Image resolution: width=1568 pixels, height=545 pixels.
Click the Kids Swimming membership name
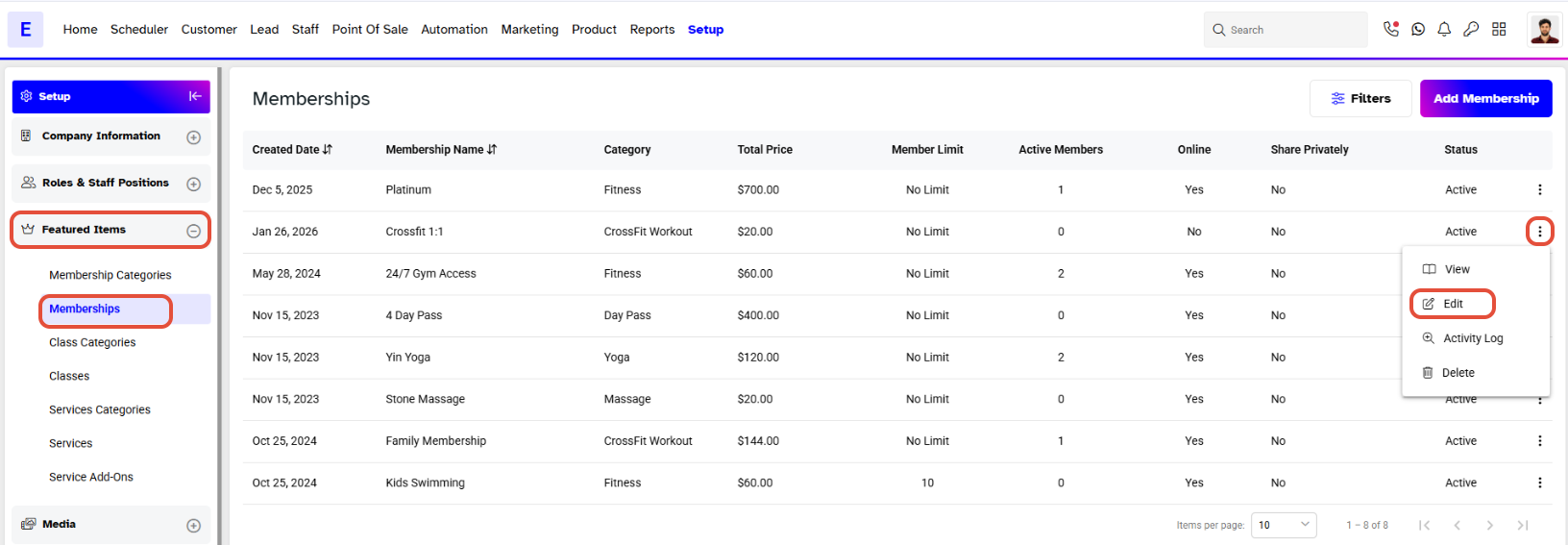click(x=426, y=483)
